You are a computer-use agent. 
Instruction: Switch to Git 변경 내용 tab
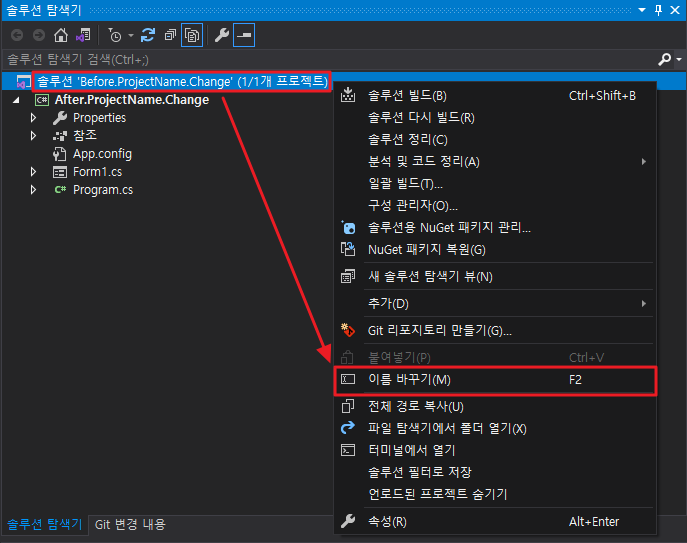[x=130, y=524]
